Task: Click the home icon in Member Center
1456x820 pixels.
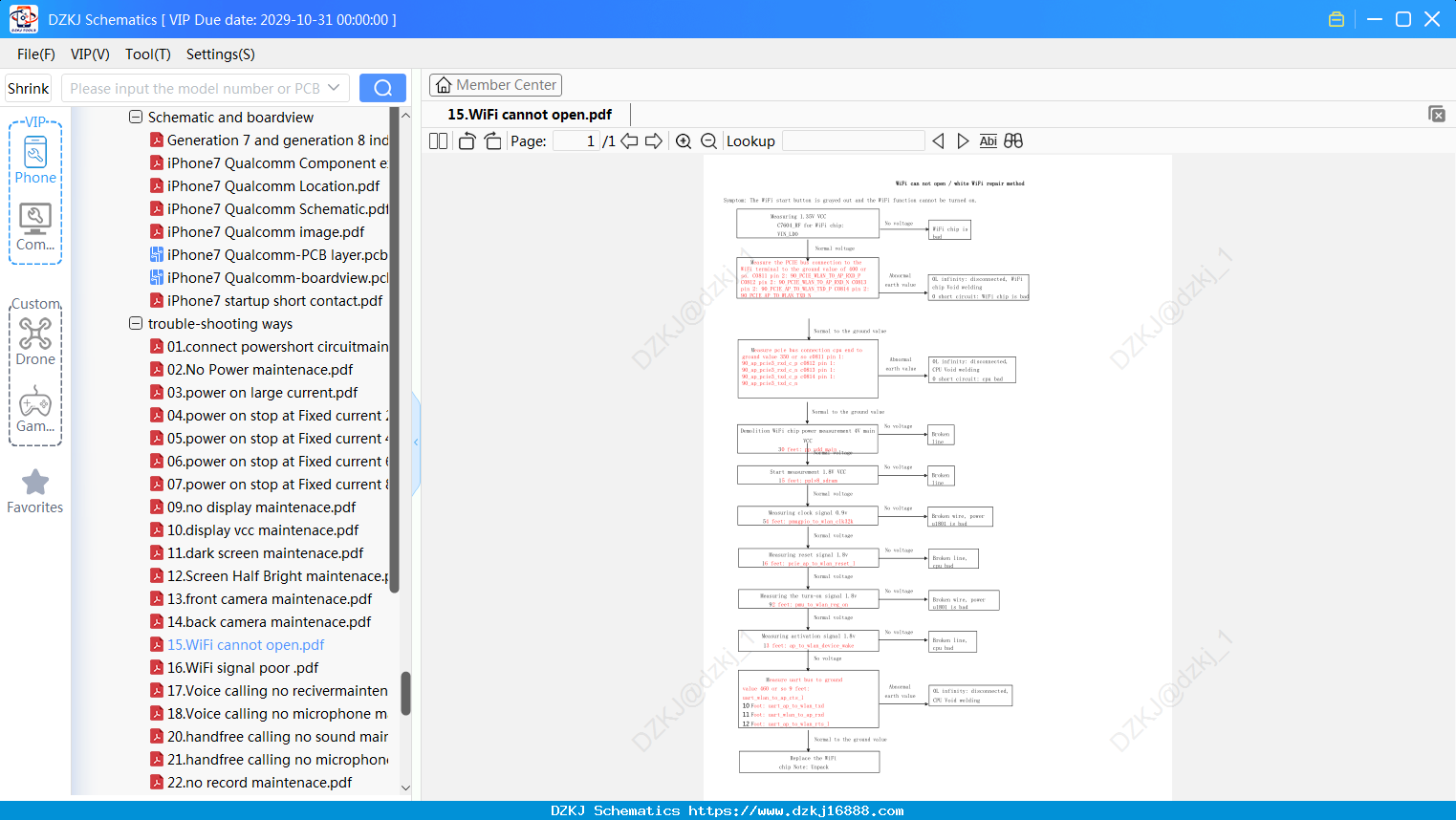Action: point(444,85)
